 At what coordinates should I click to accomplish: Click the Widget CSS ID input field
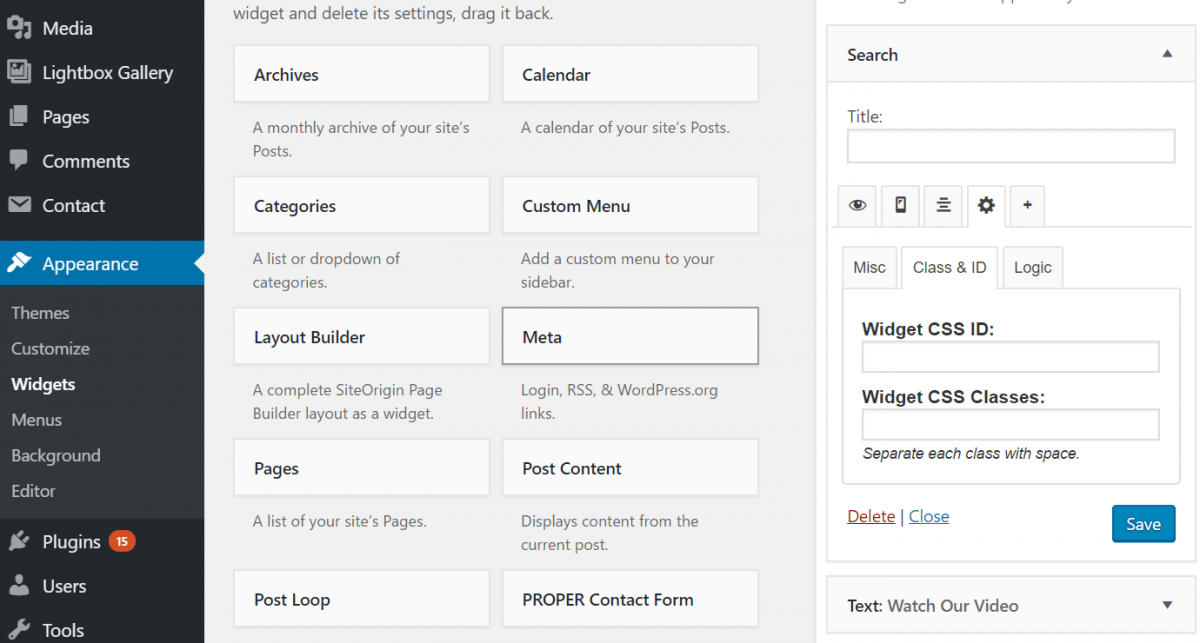1010,356
